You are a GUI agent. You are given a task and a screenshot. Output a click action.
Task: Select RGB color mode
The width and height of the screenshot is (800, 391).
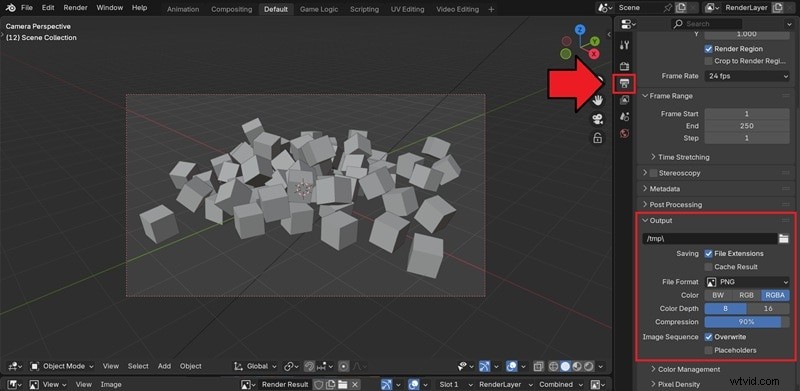(746, 295)
